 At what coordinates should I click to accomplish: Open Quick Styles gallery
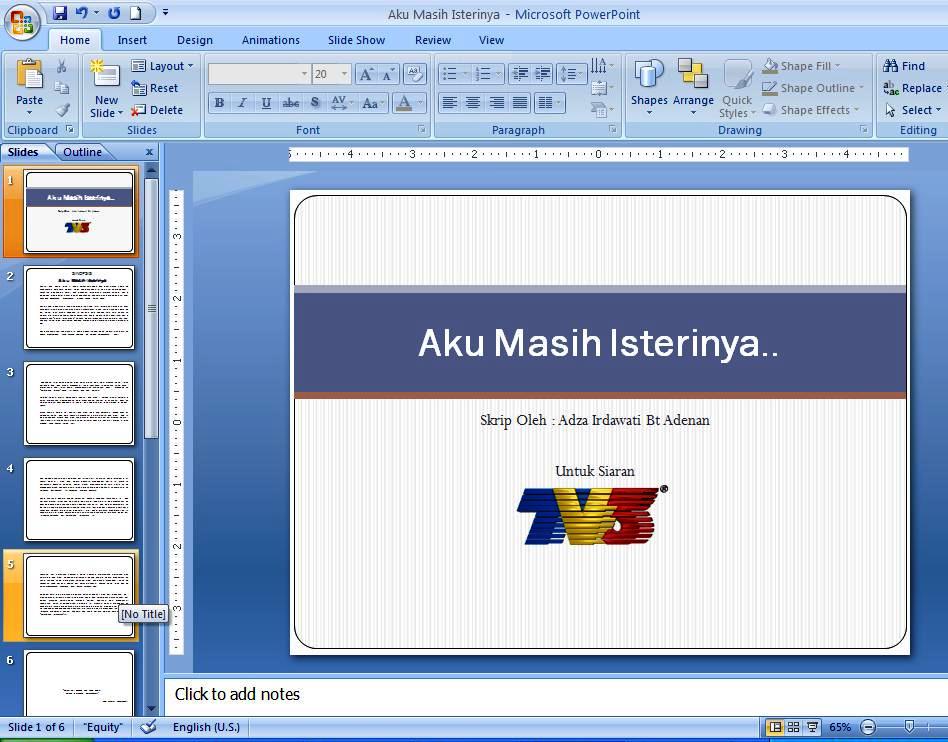pyautogui.click(x=737, y=89)
